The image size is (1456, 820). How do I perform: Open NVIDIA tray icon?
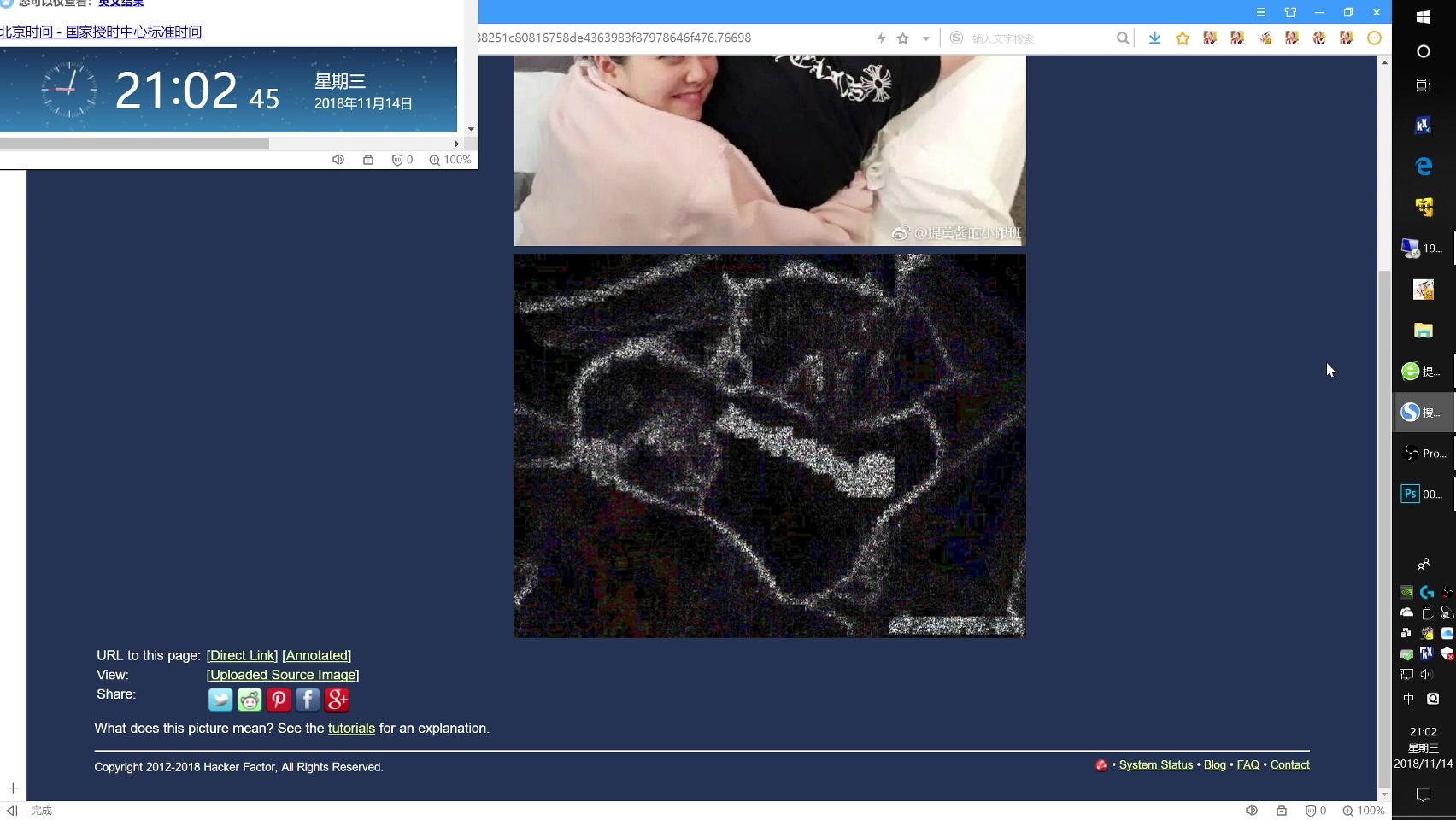click(1406, 592)
